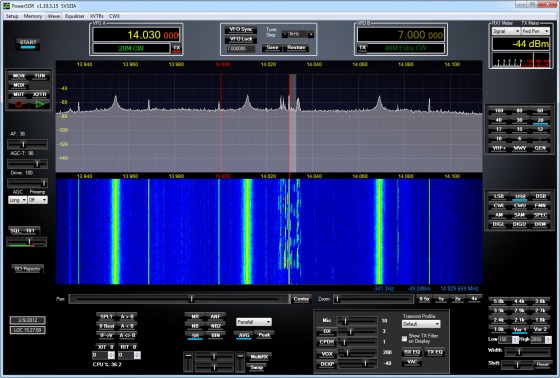Toggle the SPLT split button
560x378 pixels.
(x=106, y=317)
